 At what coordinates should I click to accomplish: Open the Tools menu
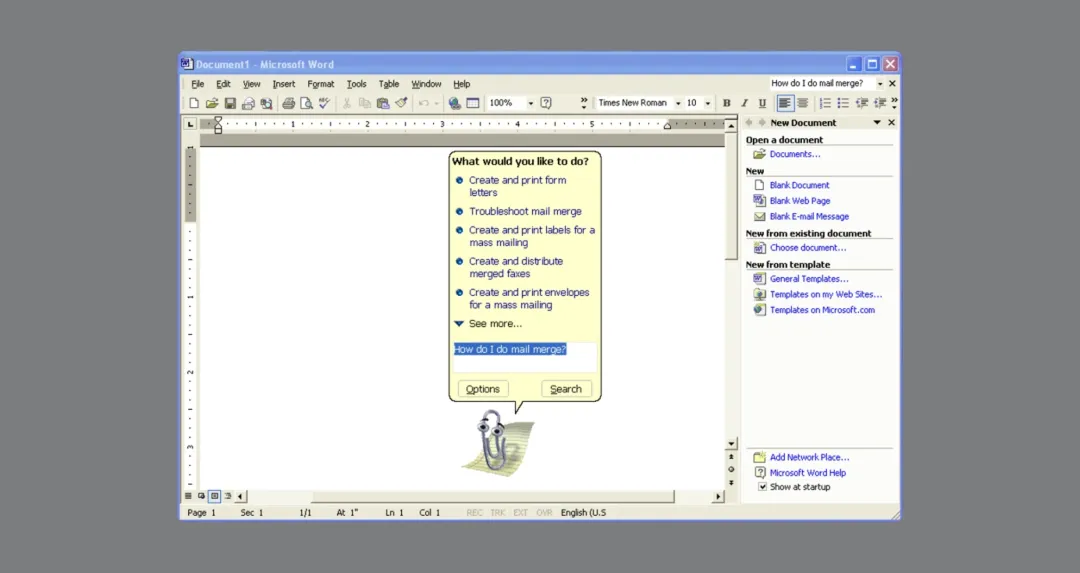click(x=356, y=84)
